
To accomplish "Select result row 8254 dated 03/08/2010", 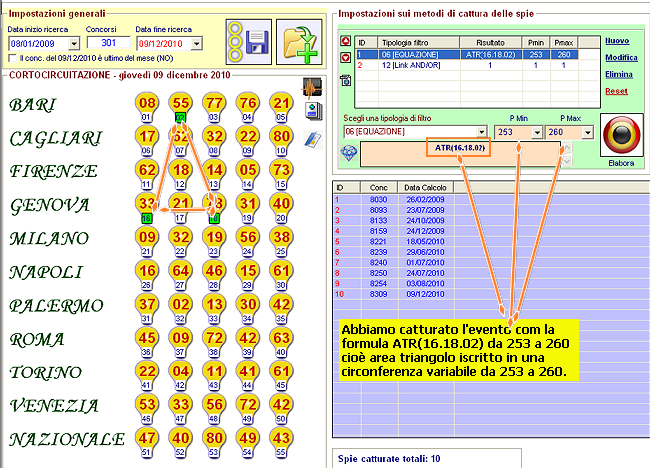I will 491,284.
